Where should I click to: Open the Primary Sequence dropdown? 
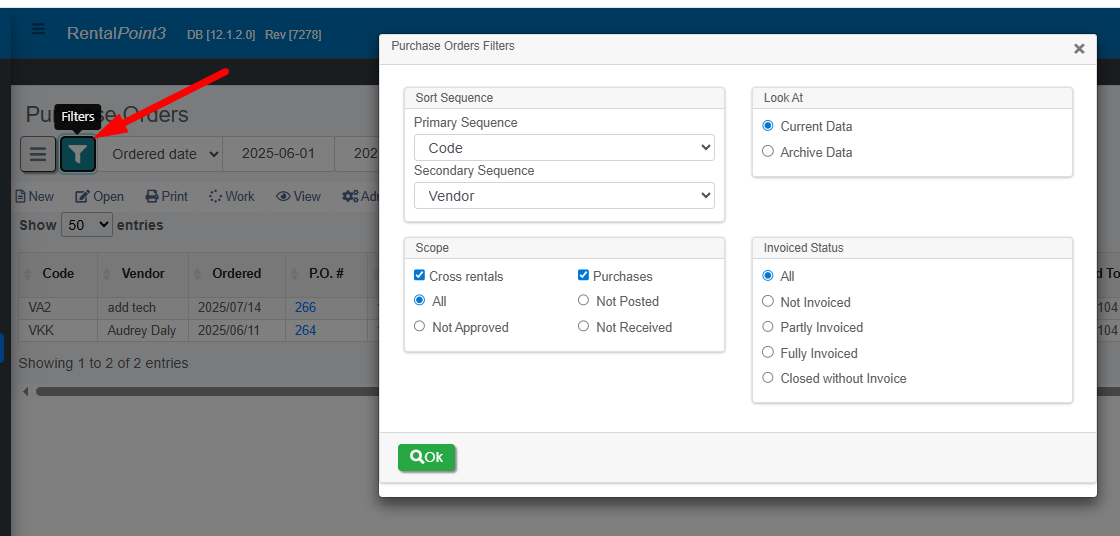click(x=564, y=148)
